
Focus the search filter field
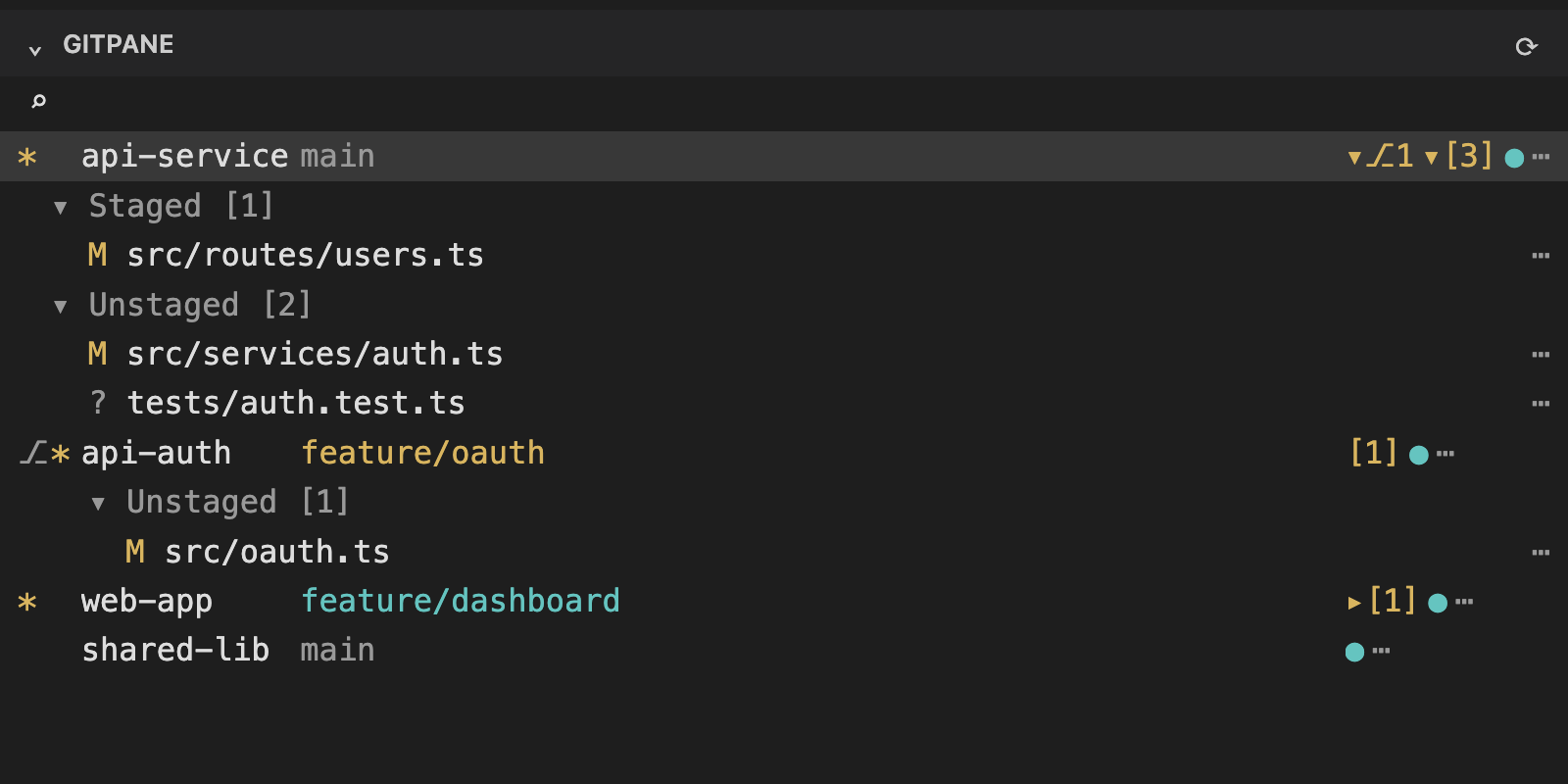[784, 101]
